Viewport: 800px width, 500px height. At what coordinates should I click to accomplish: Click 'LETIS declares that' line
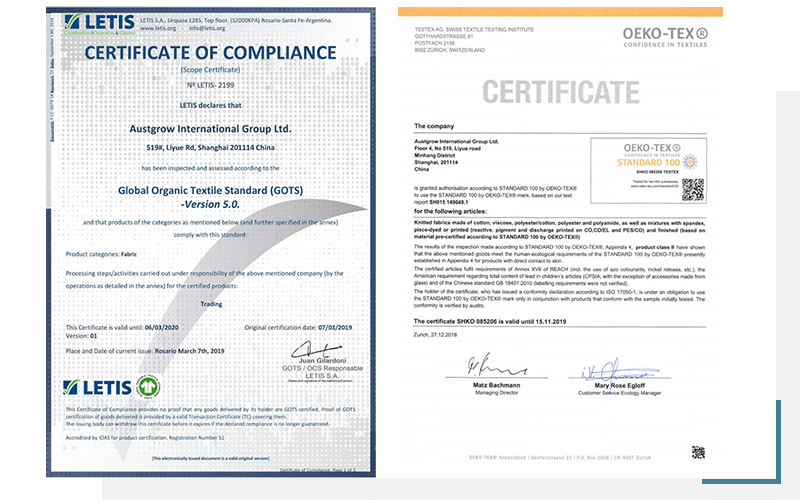tap(210, 105)
